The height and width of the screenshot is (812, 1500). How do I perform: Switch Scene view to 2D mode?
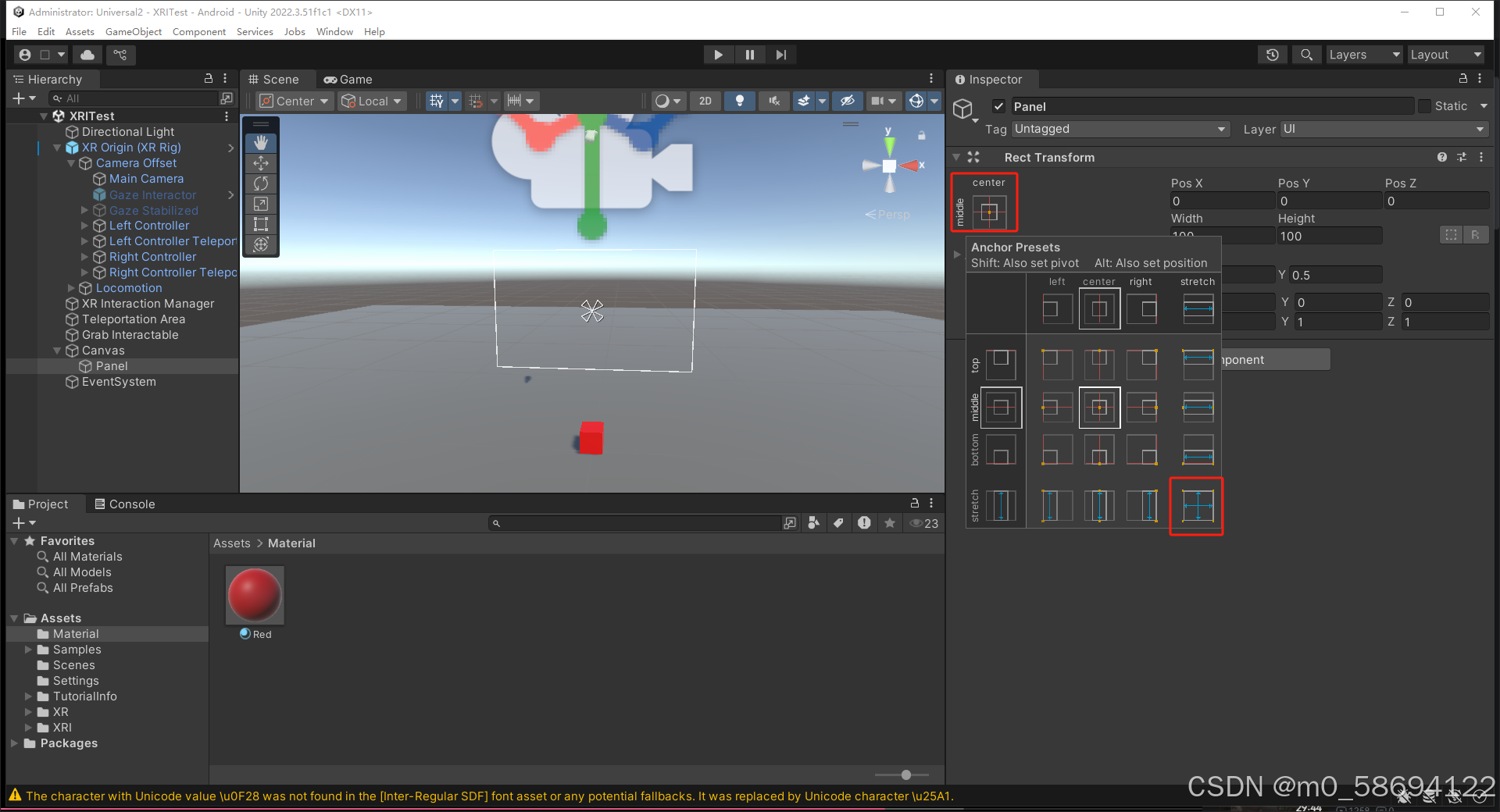click(704, 101)
